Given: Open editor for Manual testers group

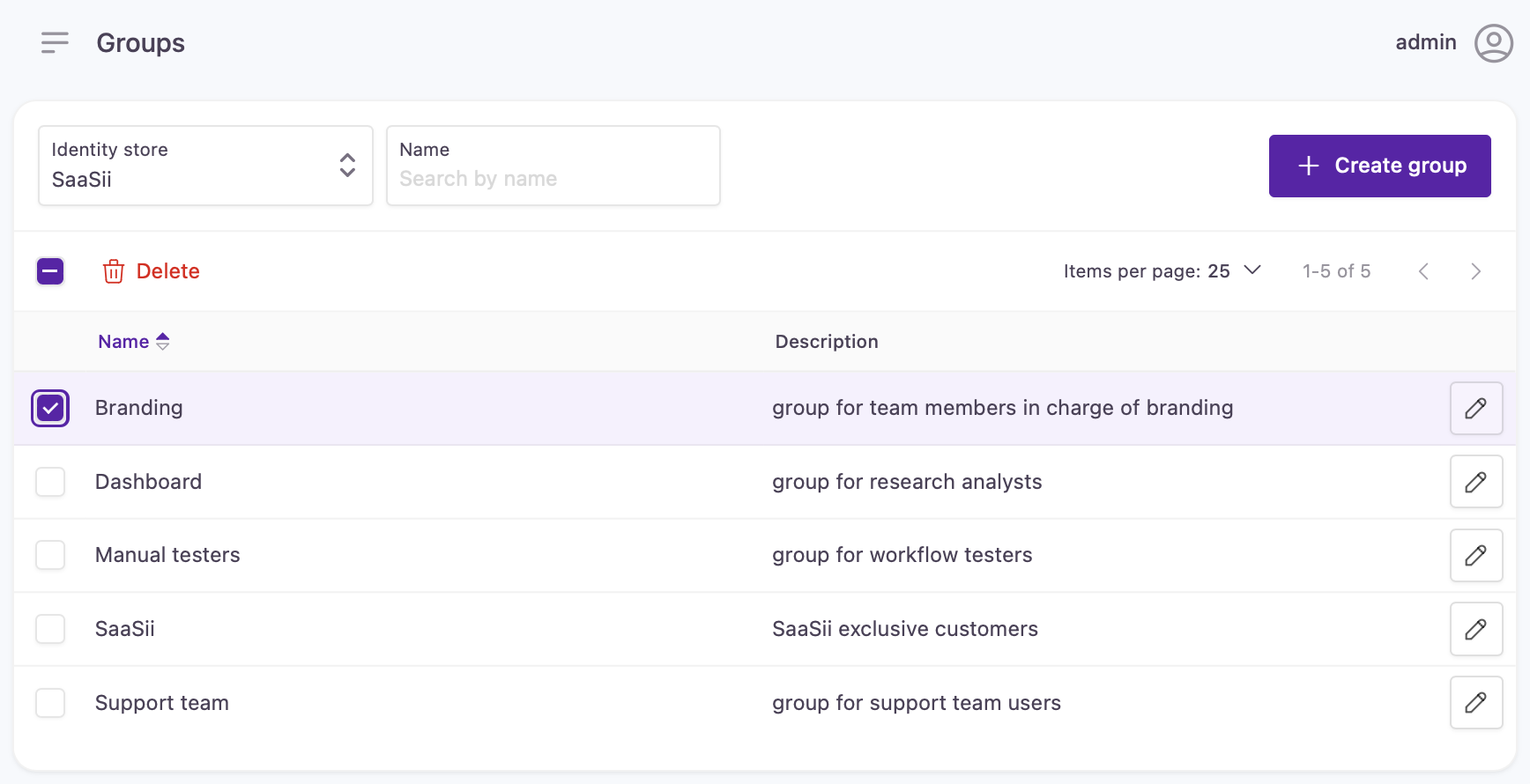Looking at the screenshot, I should tap(1476, 555).
